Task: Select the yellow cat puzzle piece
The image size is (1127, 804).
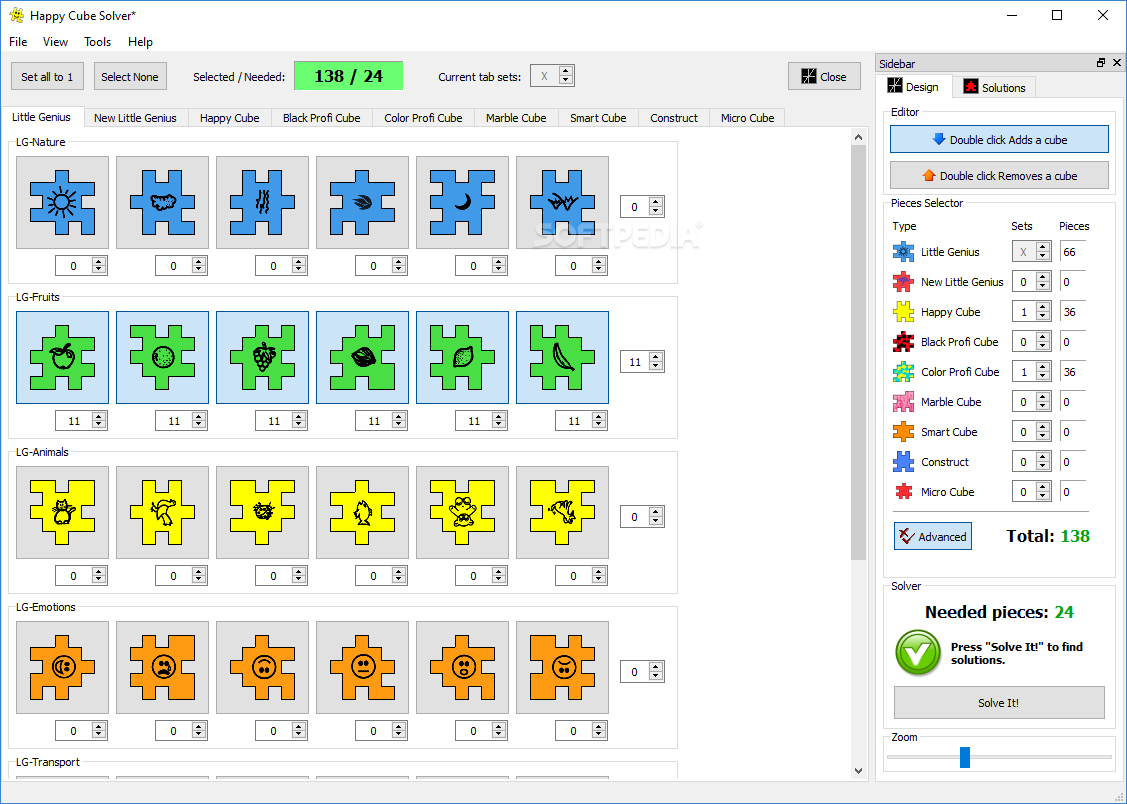Action: 63,512
